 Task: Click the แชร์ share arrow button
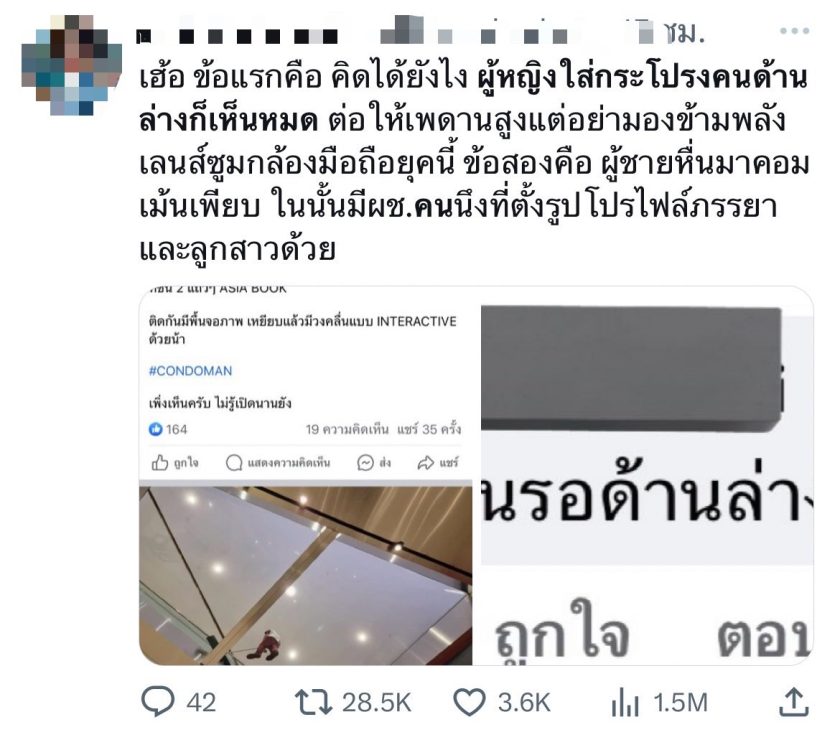point(438,462)
